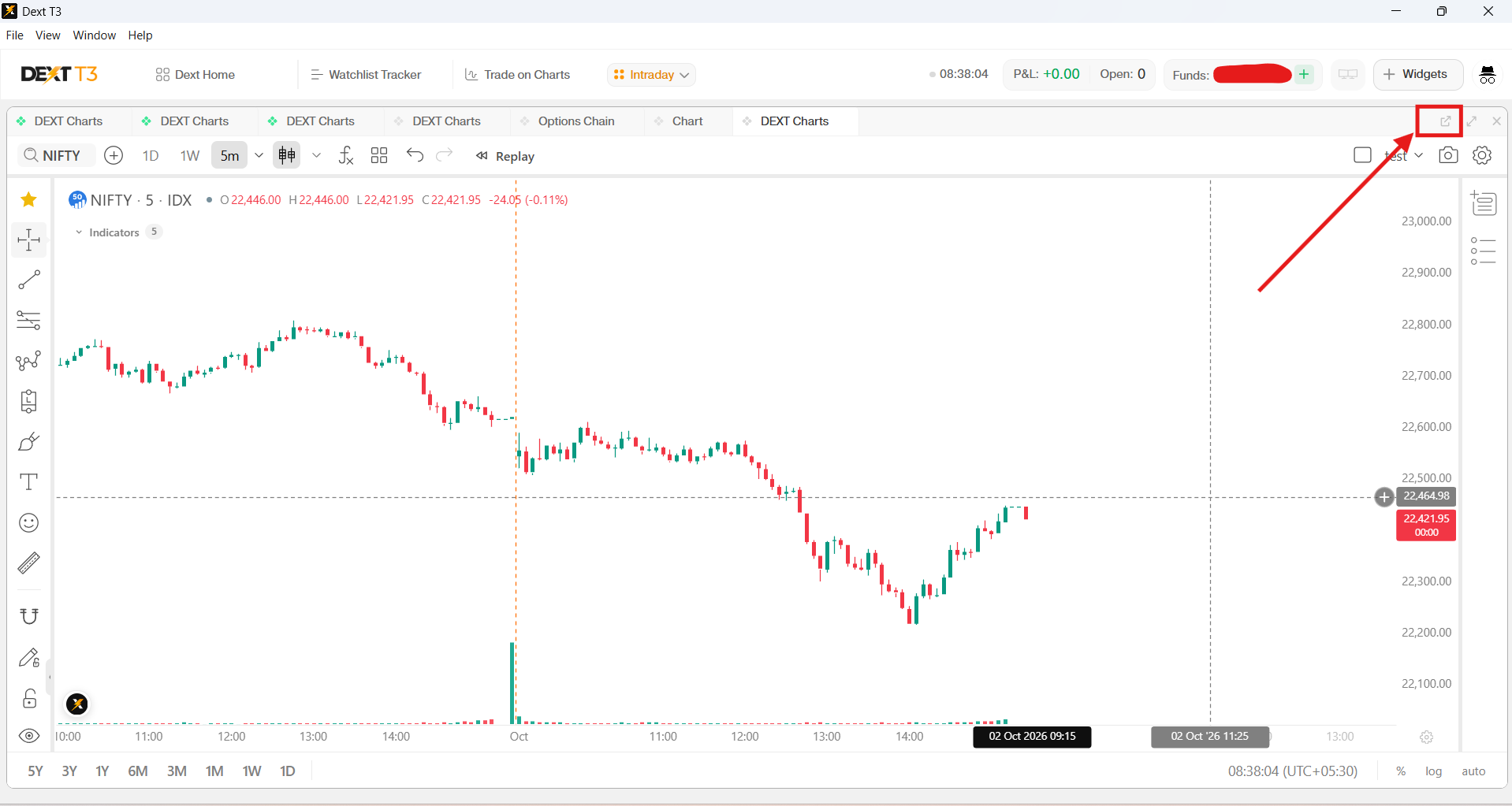Open the watchlist panel icon
Image resolution: width=1512 pixels, height=806 pixels.
[1484, 203]
